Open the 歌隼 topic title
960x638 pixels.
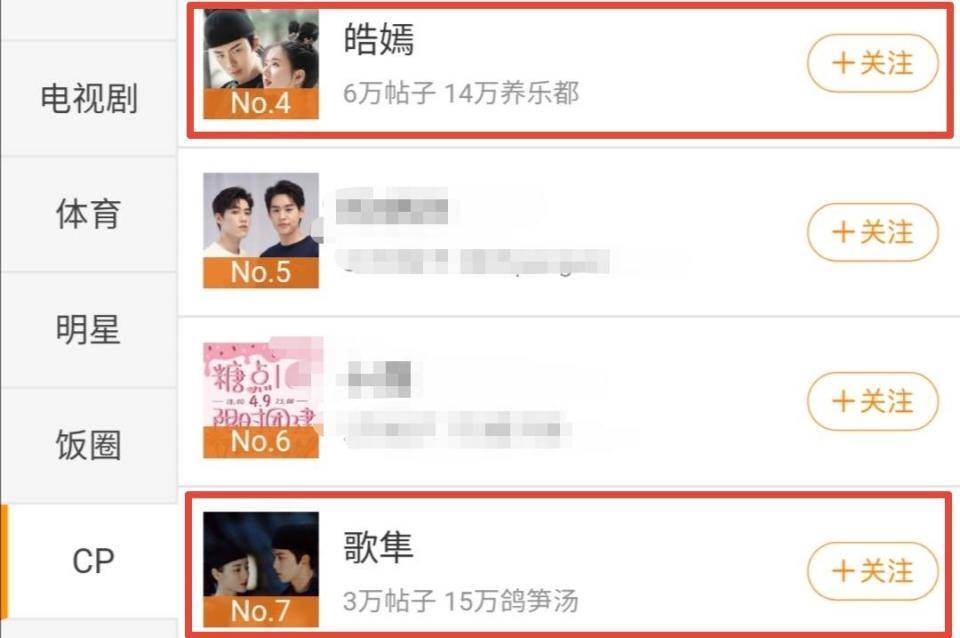(x=378, y=546)
